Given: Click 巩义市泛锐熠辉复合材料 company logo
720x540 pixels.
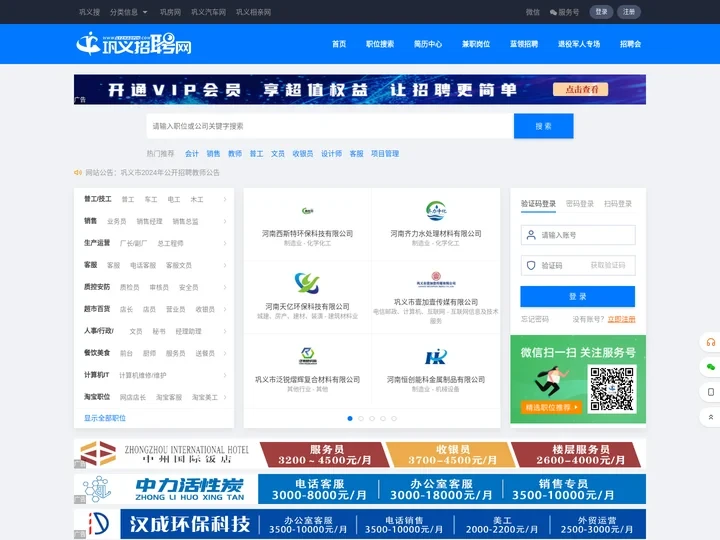Looking at the screenshot, I should (x=307, y=355).
